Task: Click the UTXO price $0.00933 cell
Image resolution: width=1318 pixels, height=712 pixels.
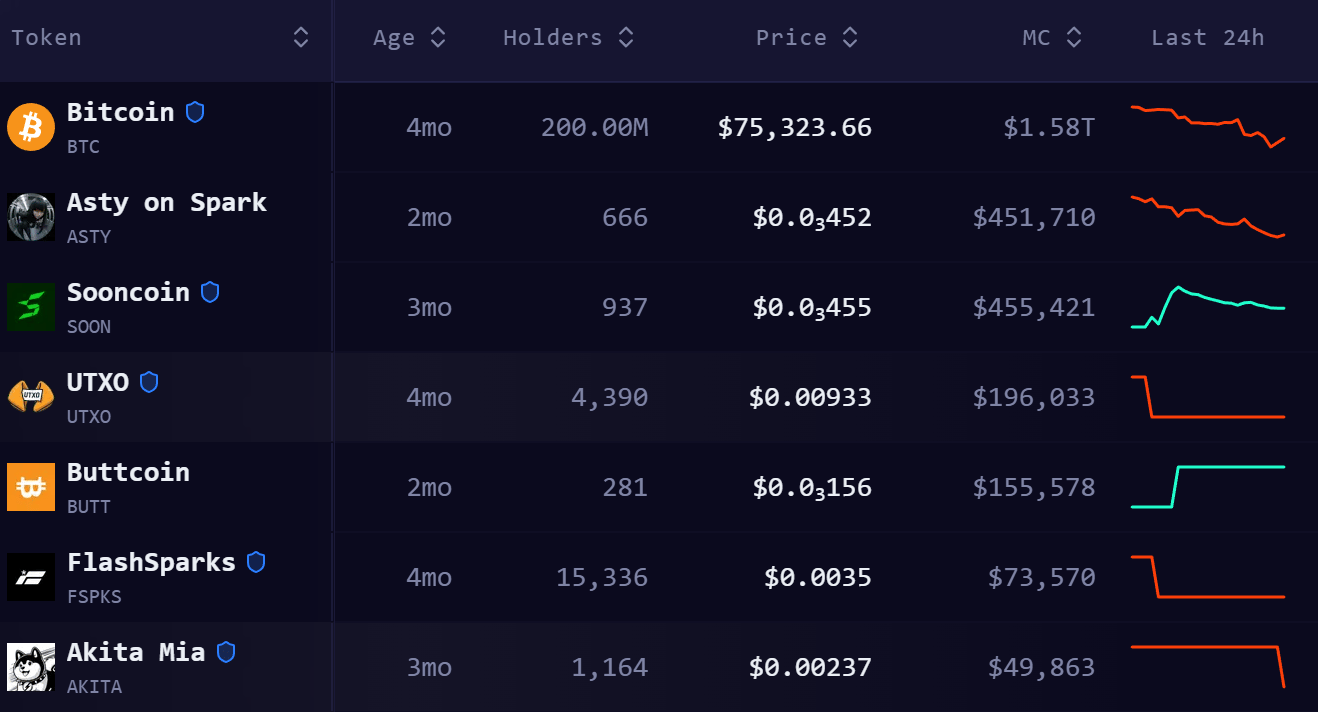Action: point(810,397)
